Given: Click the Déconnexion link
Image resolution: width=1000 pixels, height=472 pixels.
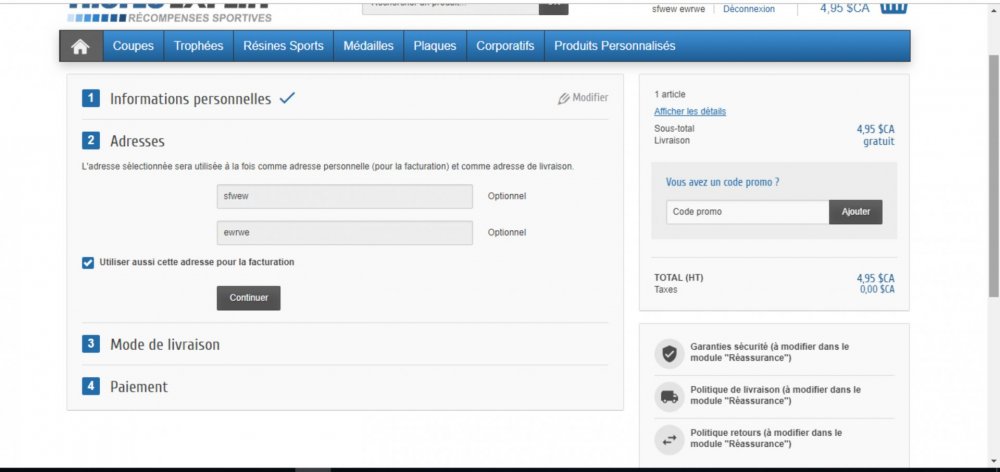Looking at the screenshot, I should [x=749, y=9].
